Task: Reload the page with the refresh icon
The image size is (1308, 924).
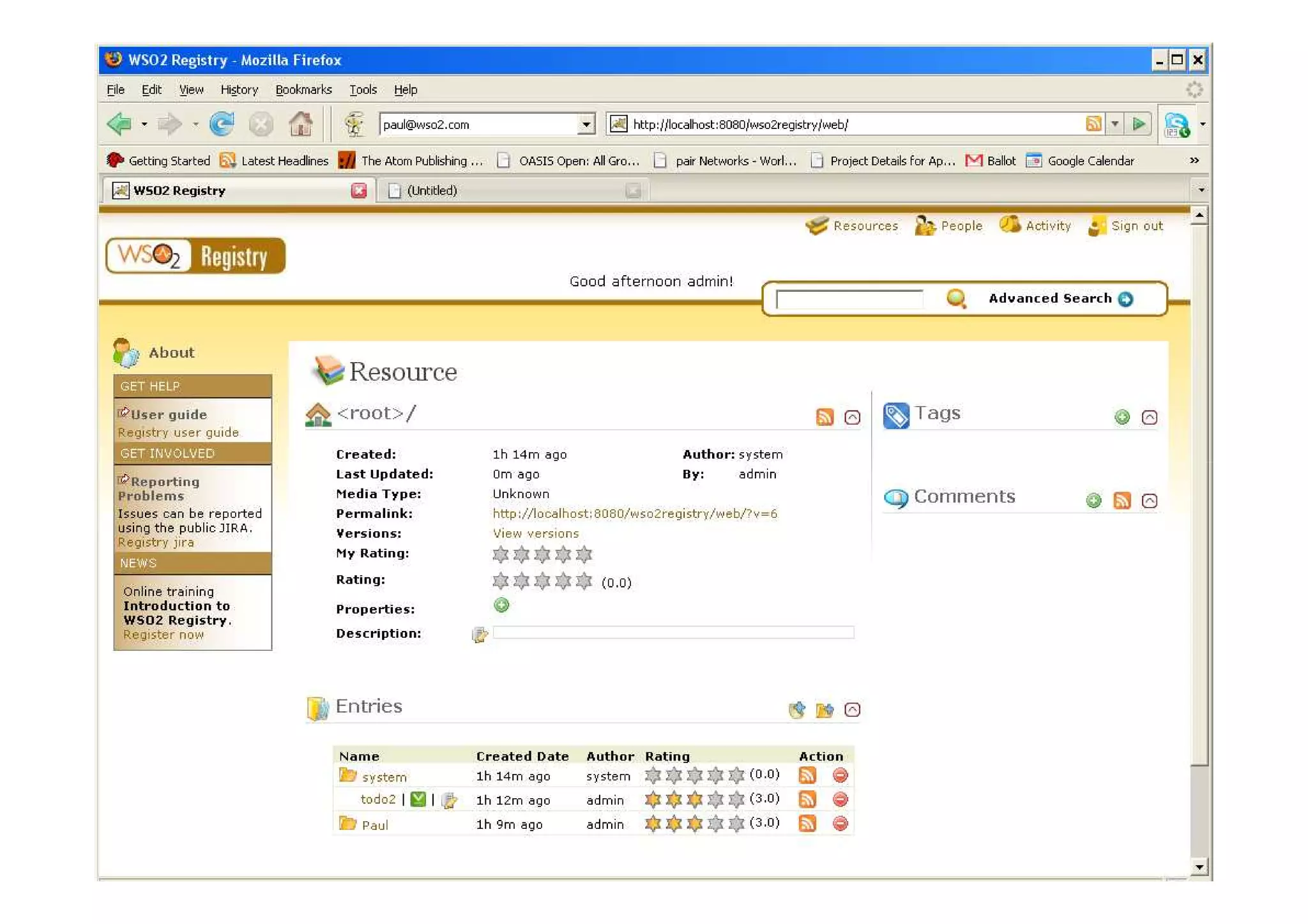Action: tap(222, 124)
